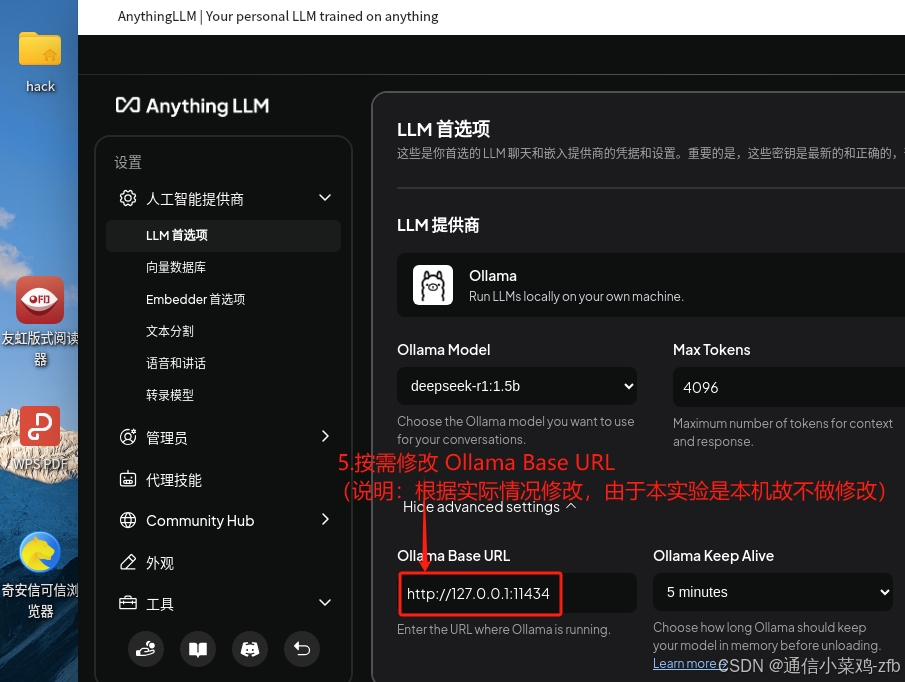Viewport: 905px width, 682px height.
Task: Open the Ollama Keep Alive dropdown
Action: pyautogui.click(x=773, y=592)
